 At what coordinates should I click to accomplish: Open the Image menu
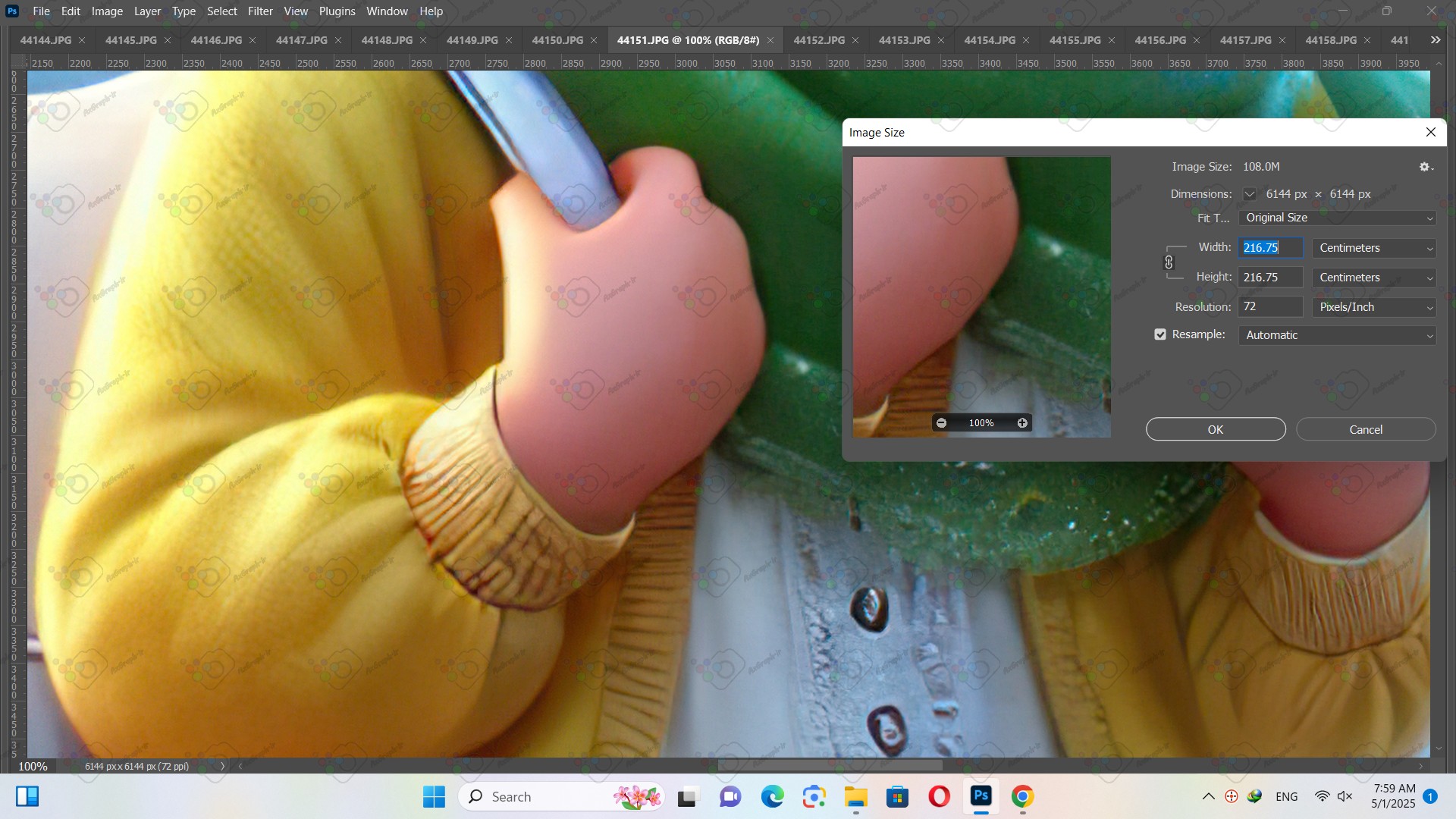[107, 11]
